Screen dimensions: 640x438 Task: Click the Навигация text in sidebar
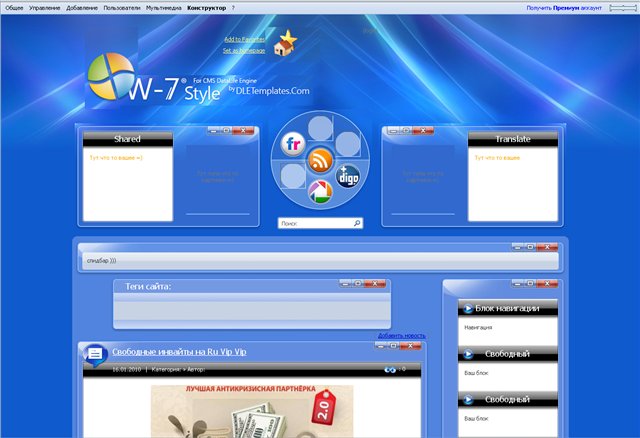(478, 327)
